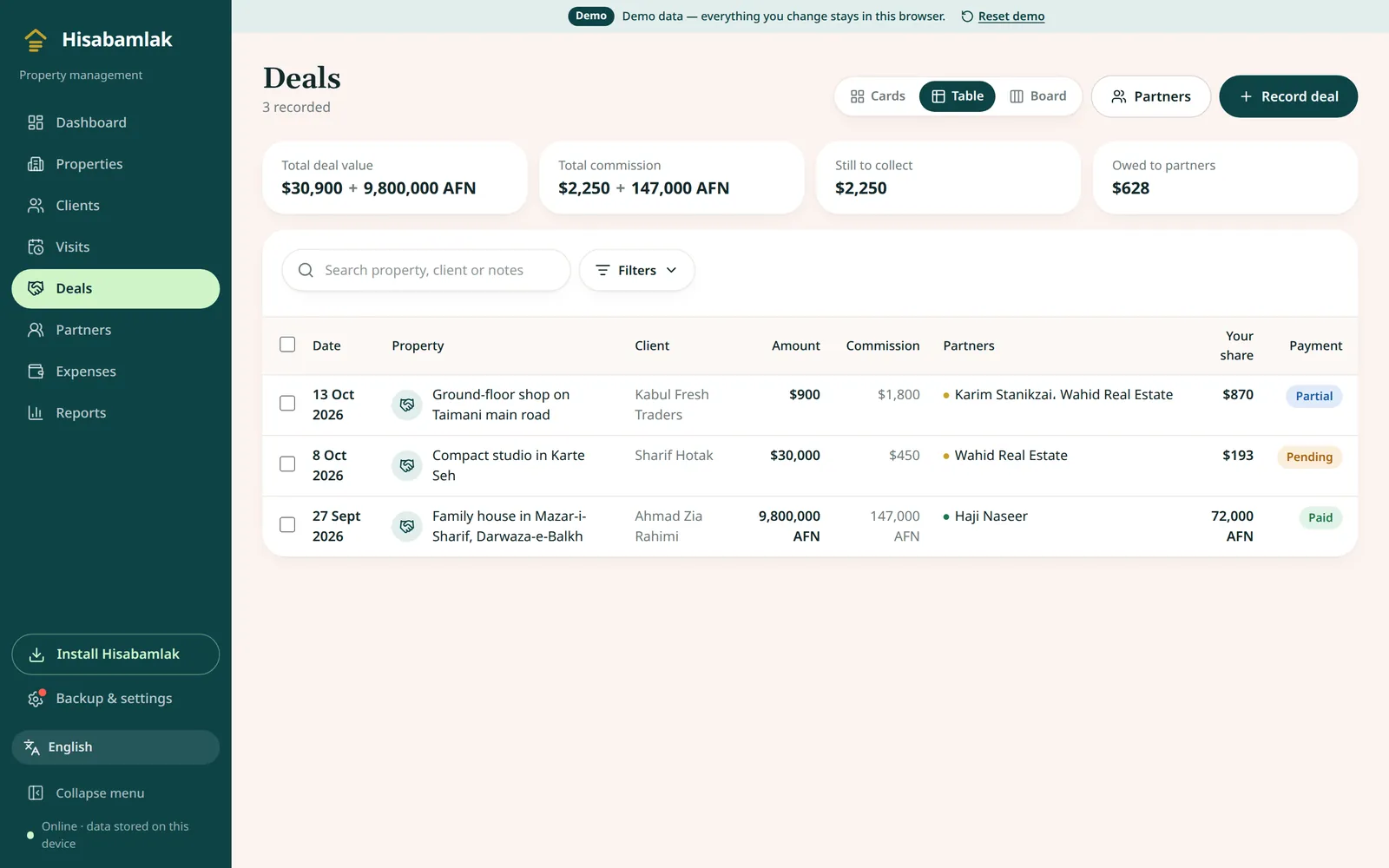The height and width of the screenshot is (868, 1389).
Task: Click Install Hisabamlak button
Action: click(115, 654)
